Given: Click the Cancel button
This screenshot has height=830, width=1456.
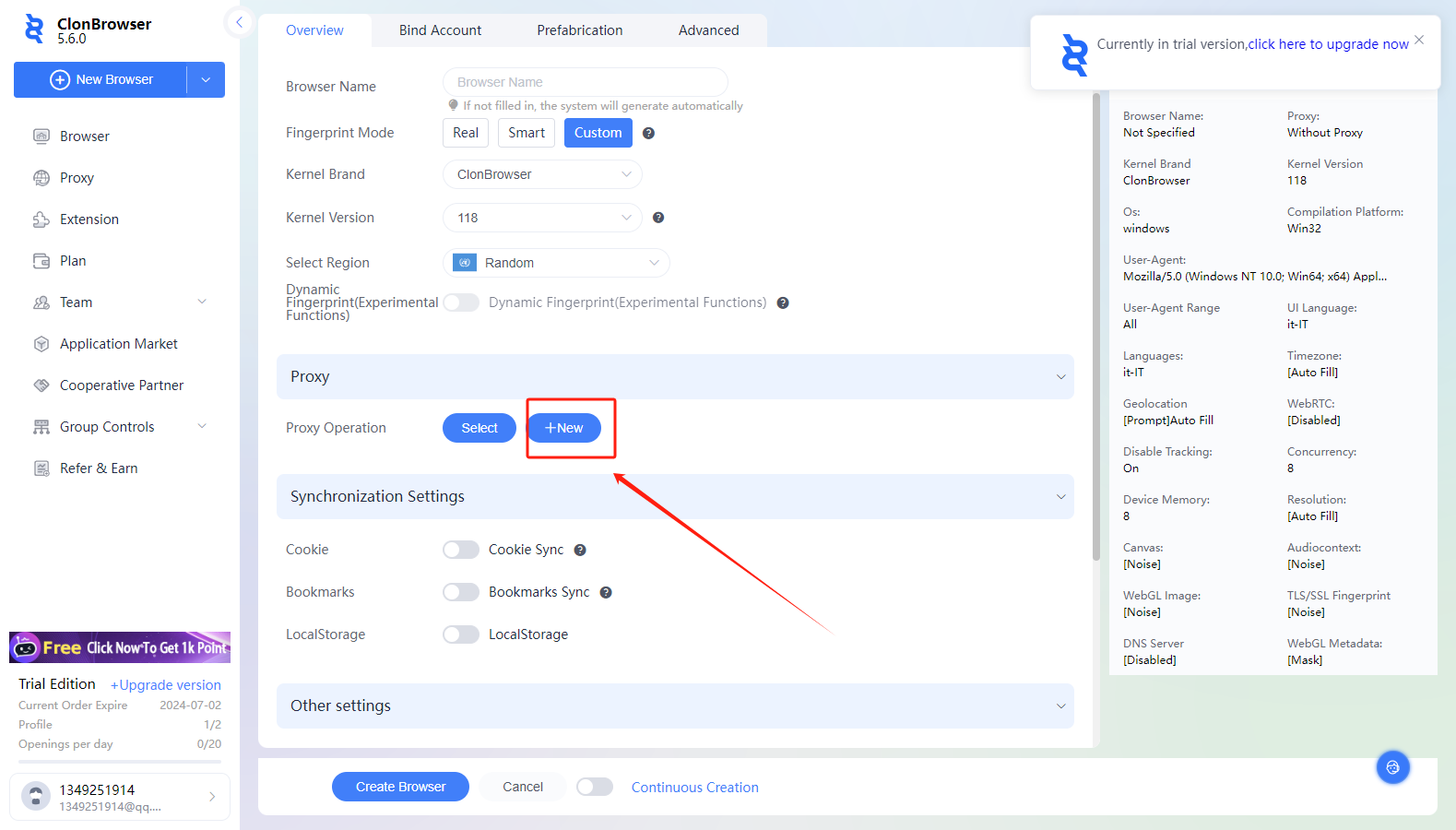Looking at the screenshot, I should [x=523, y=787].
